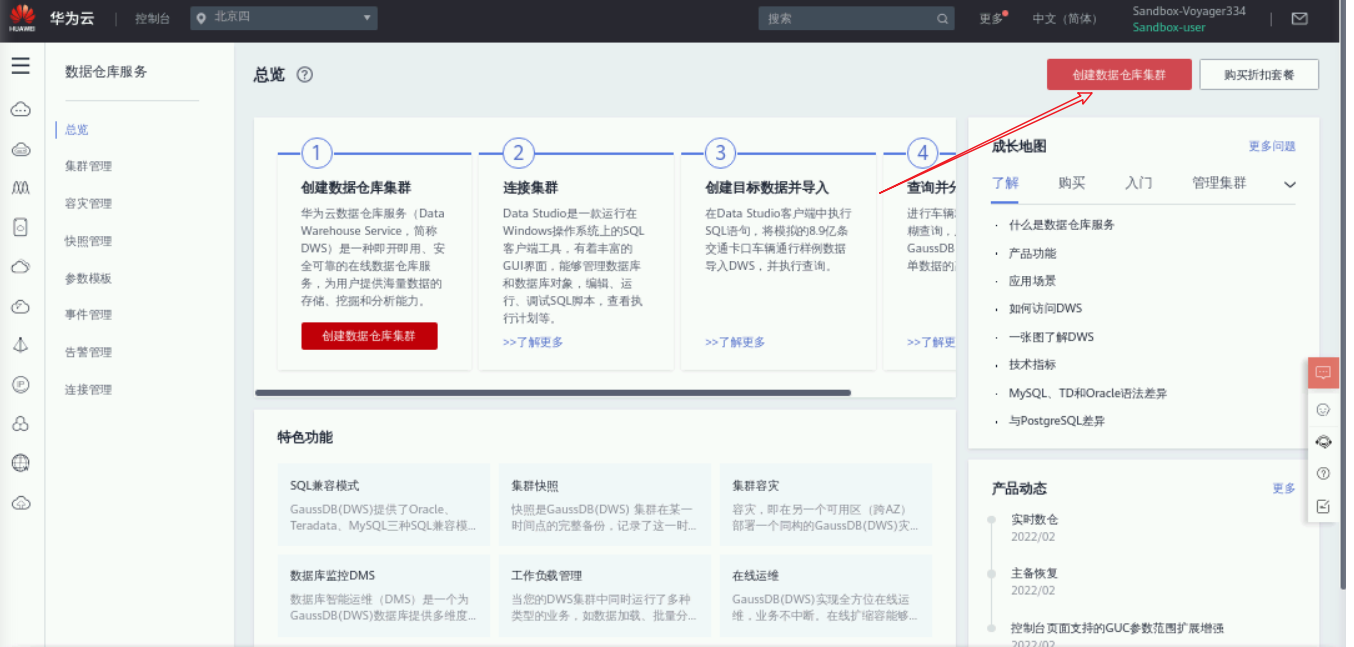The width and height of the screenshot is (1354, 647).
Task: Open 产品功能 link
Action: (1032, 254)
